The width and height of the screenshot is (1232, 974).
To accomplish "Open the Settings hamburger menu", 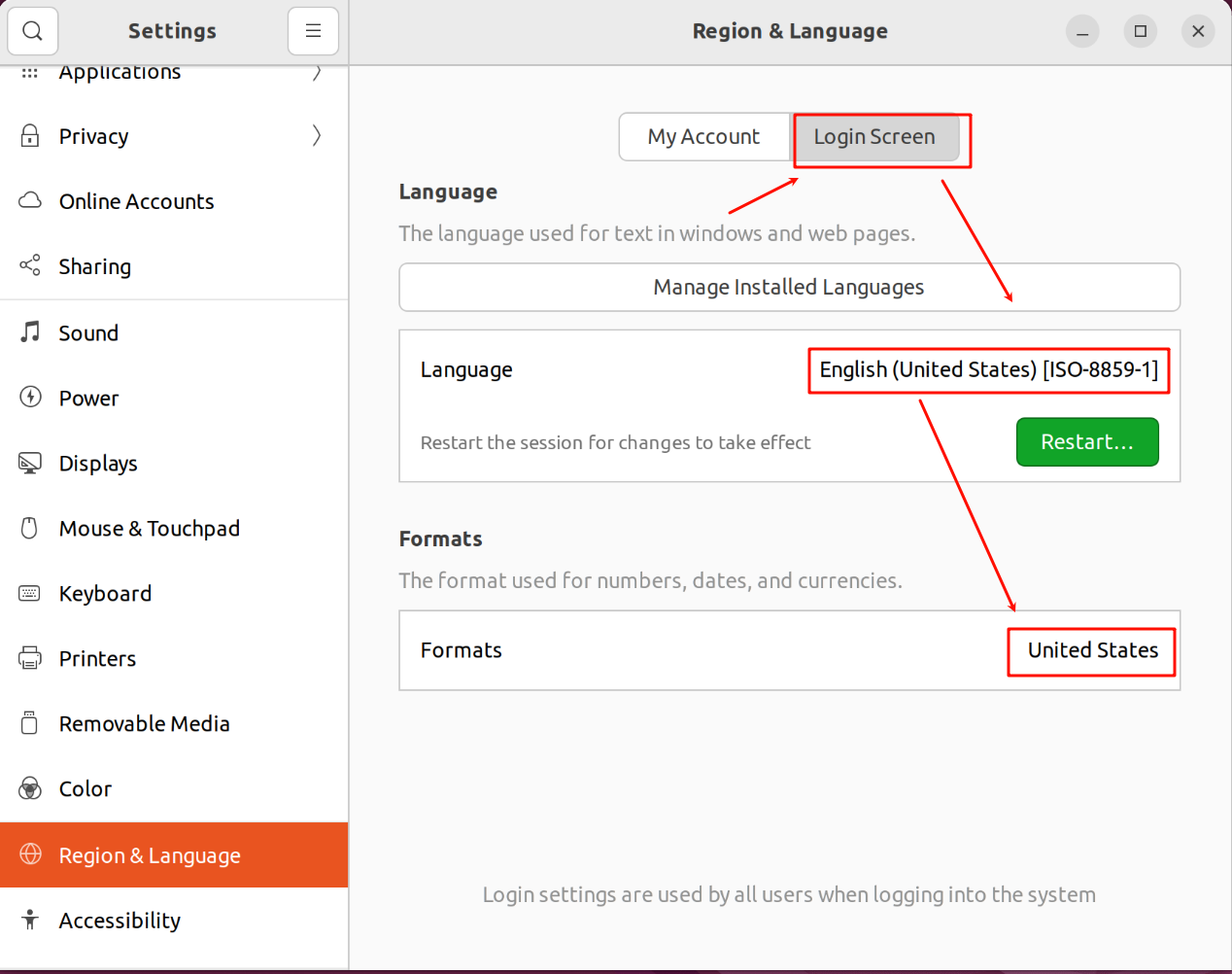I will tap(313, 31).
